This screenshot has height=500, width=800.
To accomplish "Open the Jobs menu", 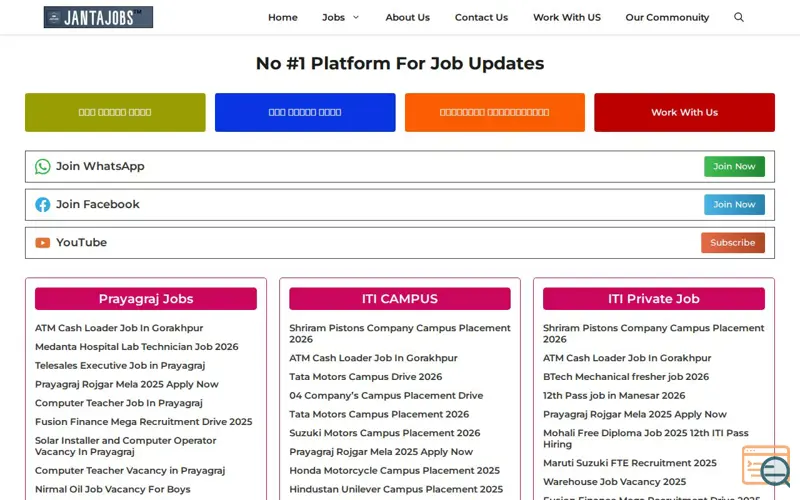I will click(x=333, y=17).
